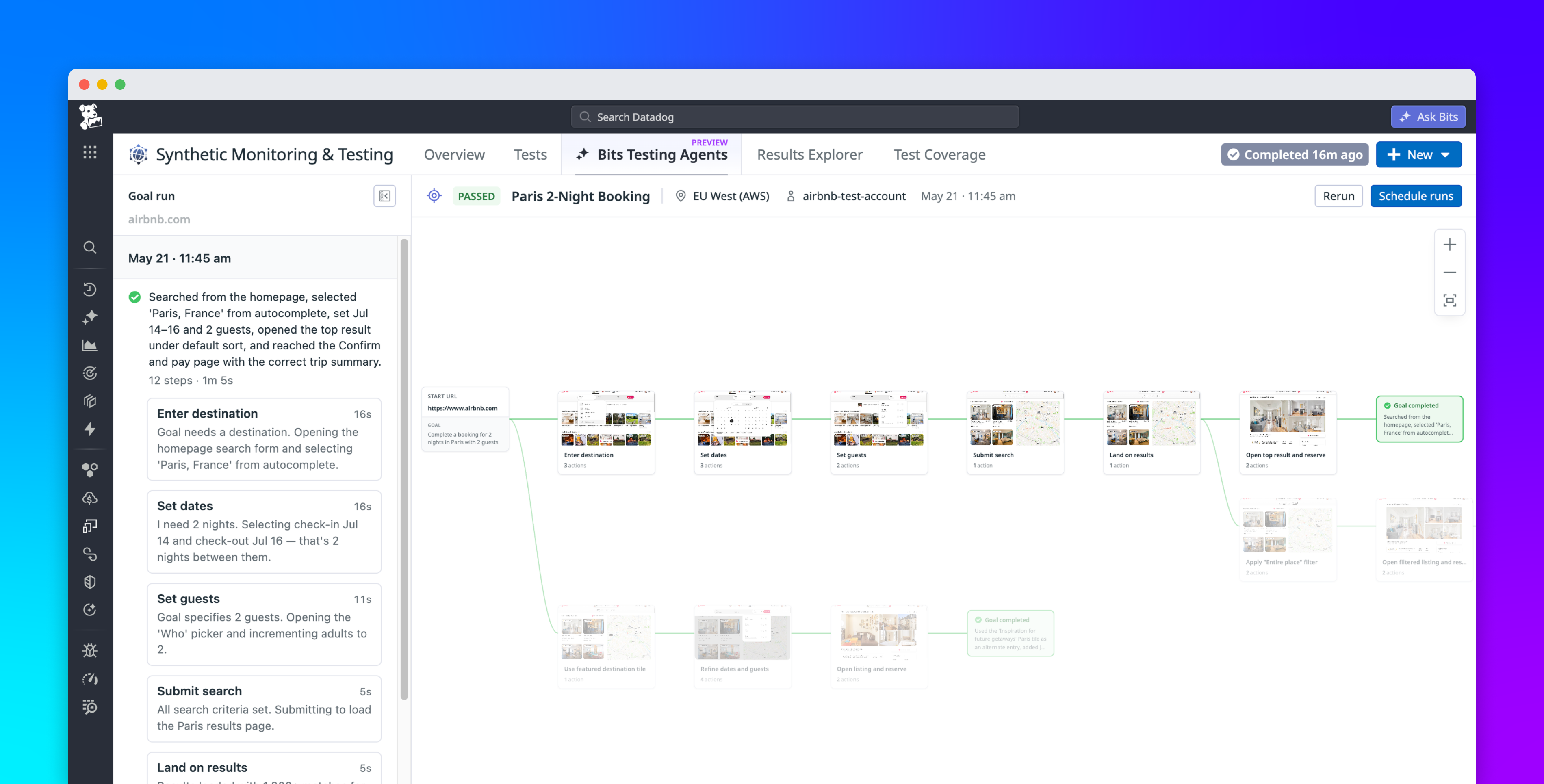
Task: Expand the Submit search step card
Action: (x=265, y=708)
